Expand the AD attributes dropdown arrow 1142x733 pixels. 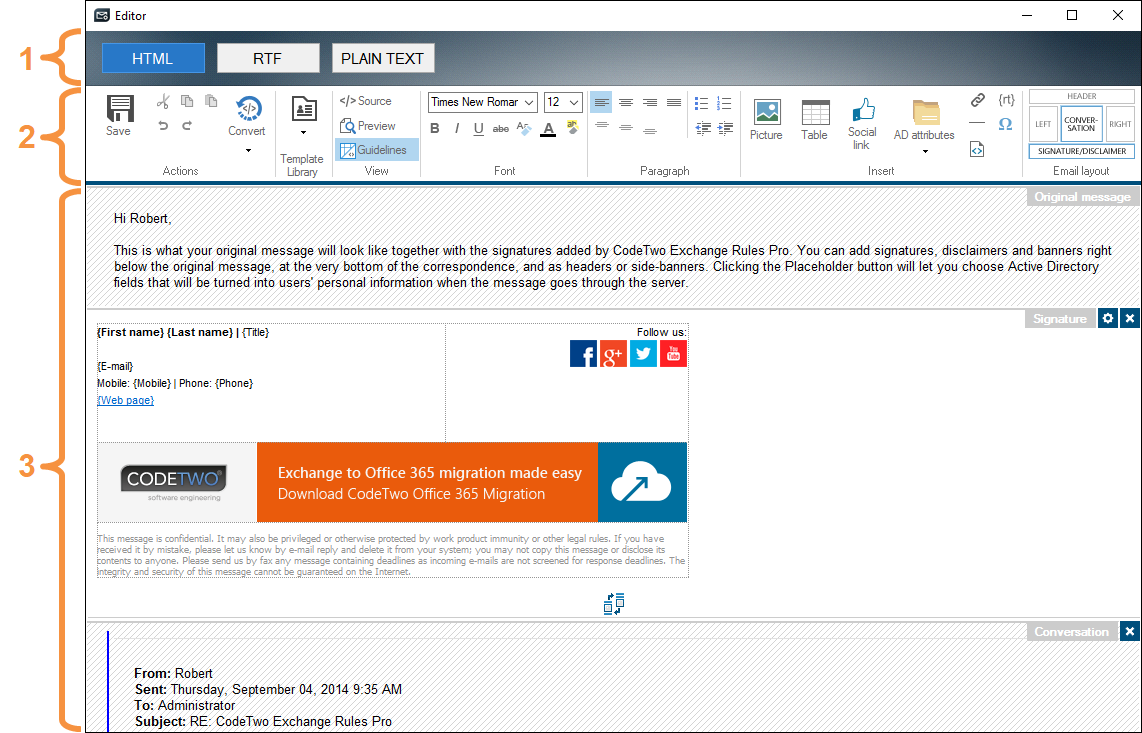click(x=926, y=152)
